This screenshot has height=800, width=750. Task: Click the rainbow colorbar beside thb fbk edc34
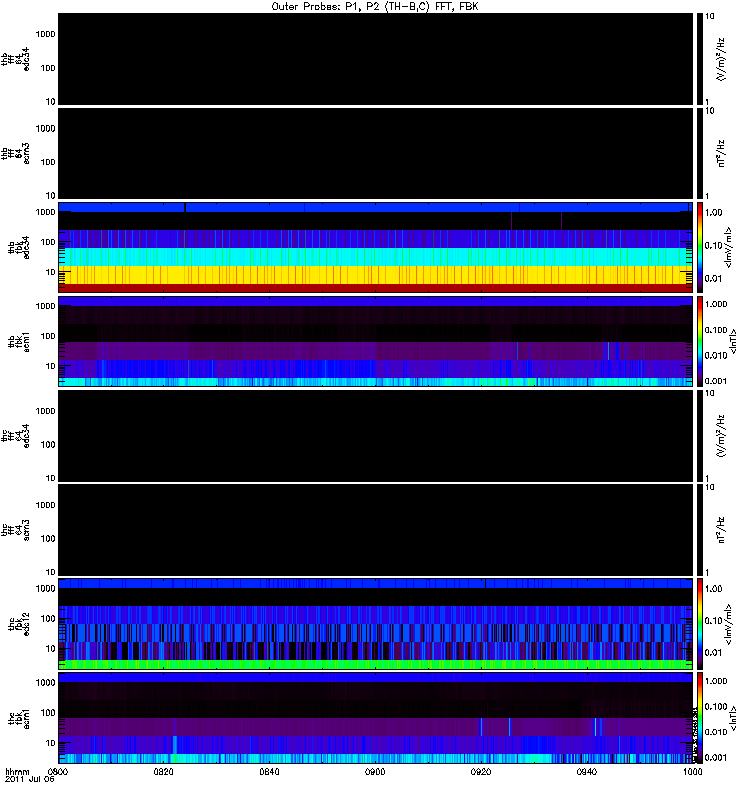click(x=700, y=247)
